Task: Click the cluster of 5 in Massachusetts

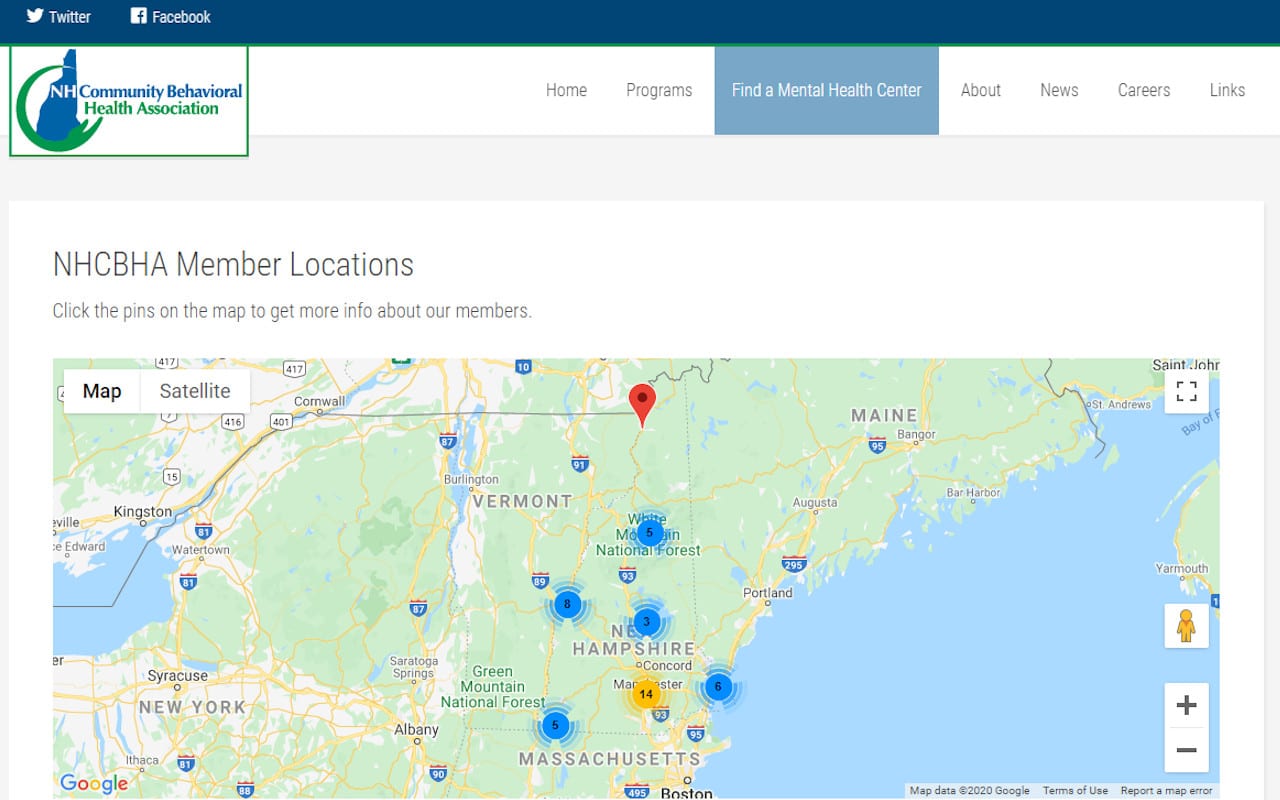Action: (555, 724)
